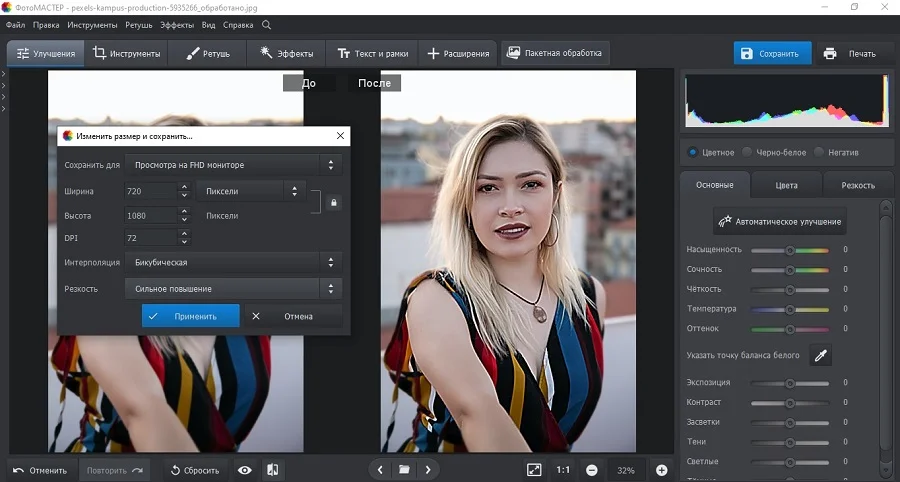The width and height of the screenshot is (900, 482).
Task: Click the fit-to-screen icon
Action: 534,469
